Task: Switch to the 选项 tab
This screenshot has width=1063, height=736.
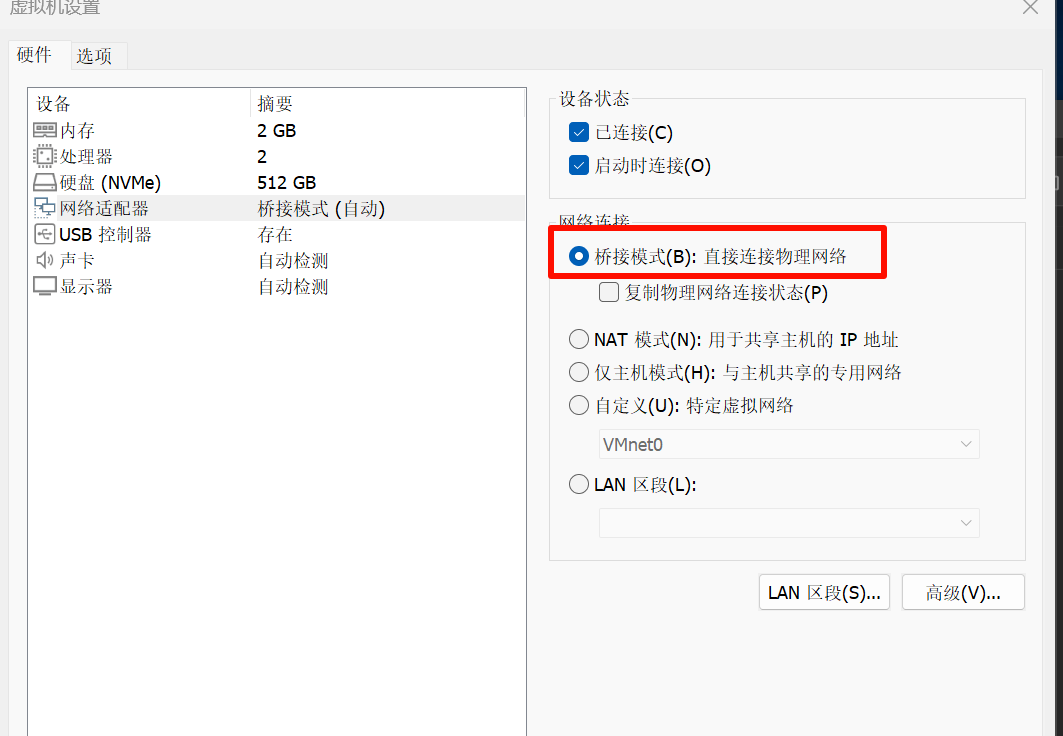Action: click(x=94, y=56)
